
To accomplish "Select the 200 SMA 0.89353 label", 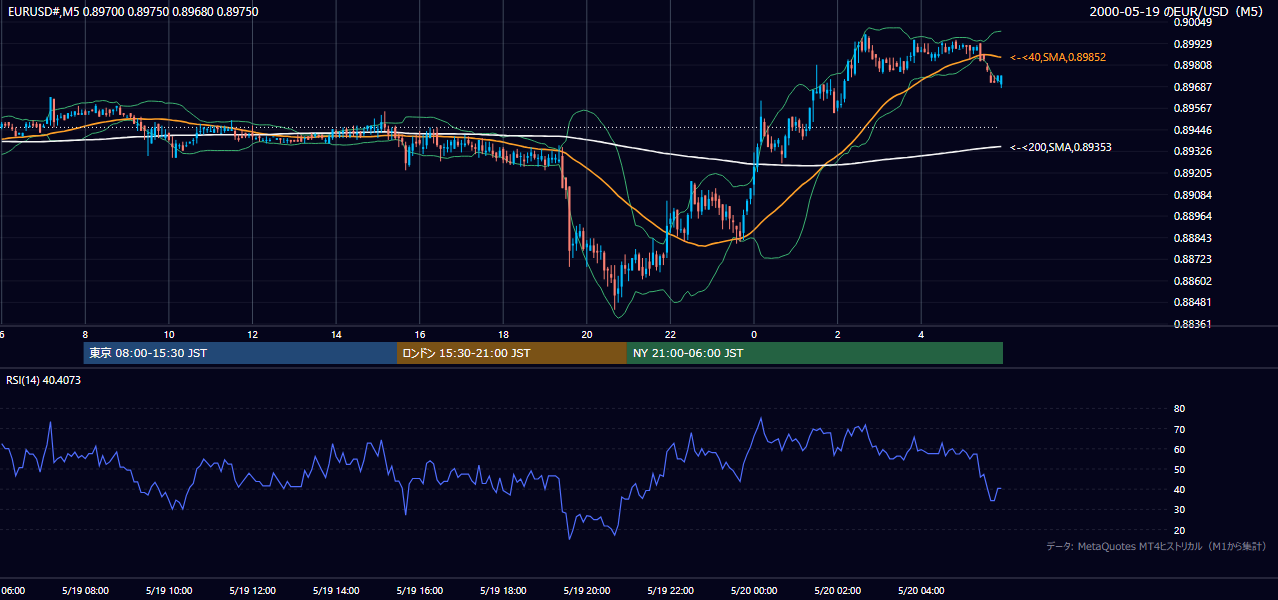I will (1061, 147).
